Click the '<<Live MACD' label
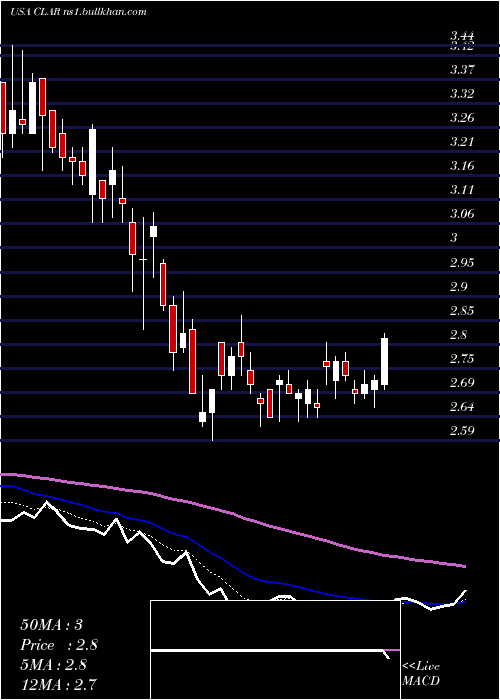The image size is (500, 700). point(421,673)
